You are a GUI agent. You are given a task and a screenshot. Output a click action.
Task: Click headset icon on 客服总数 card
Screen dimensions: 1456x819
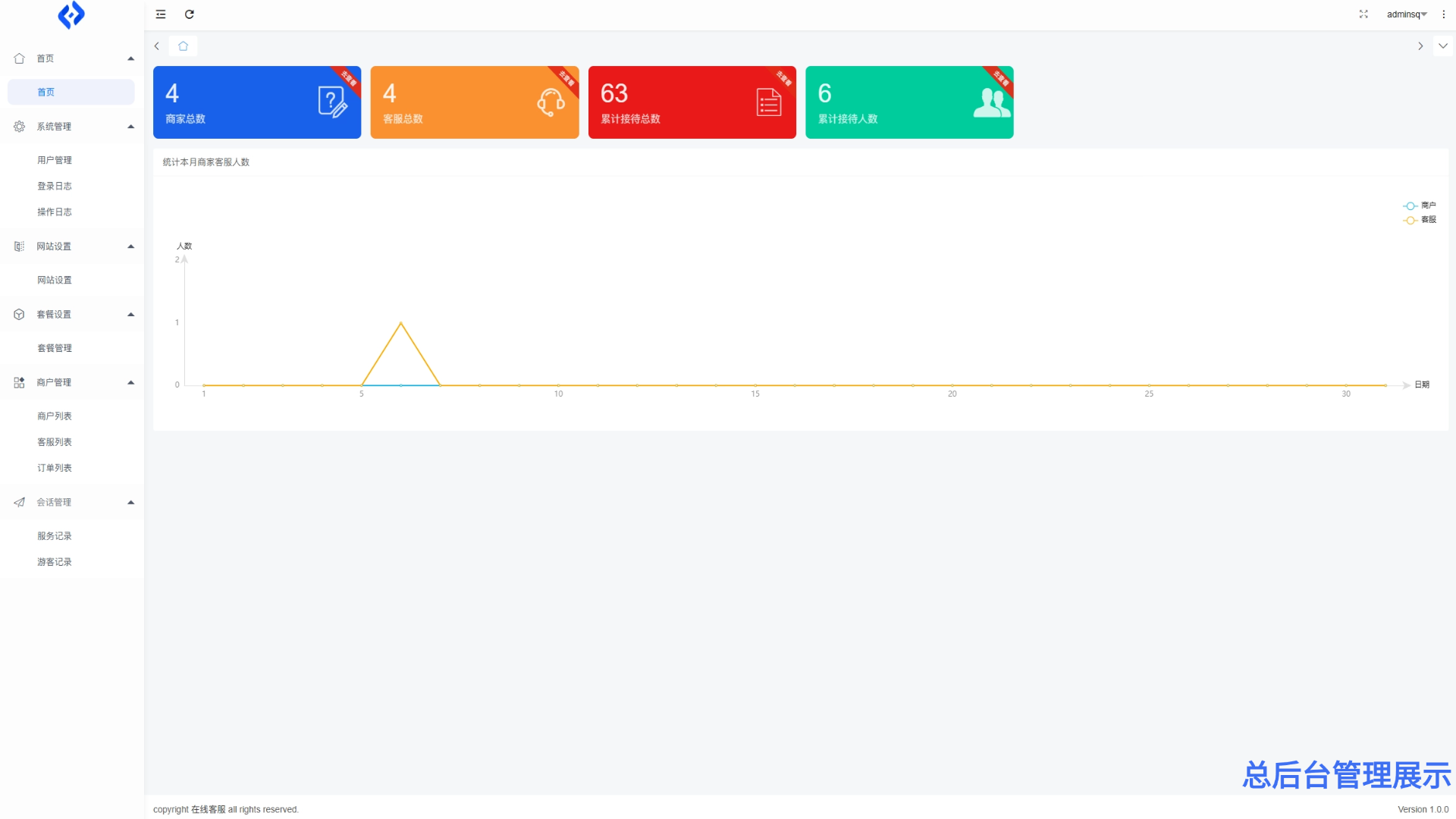point(551,102)
